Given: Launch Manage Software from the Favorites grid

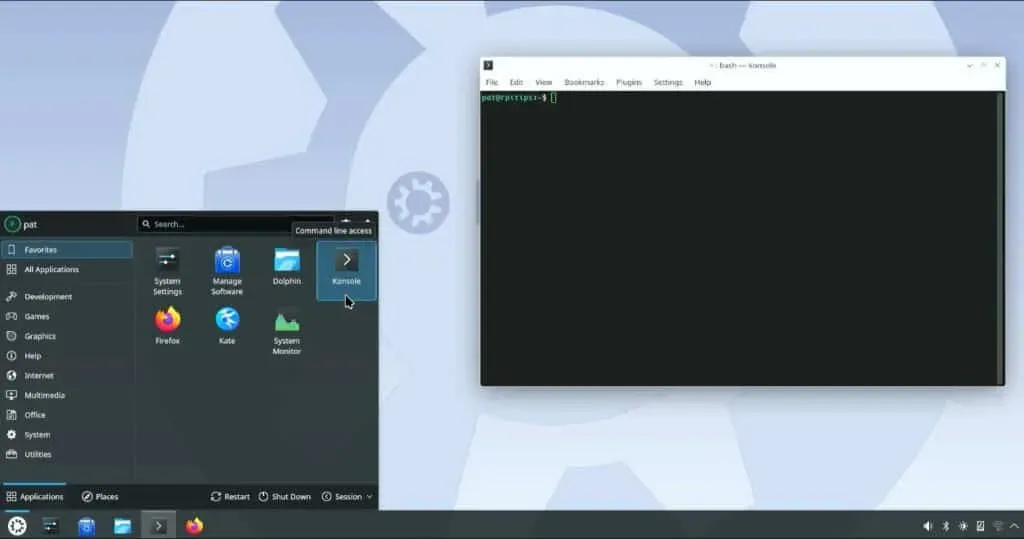Looking at the screenshot, I should 227,272.
